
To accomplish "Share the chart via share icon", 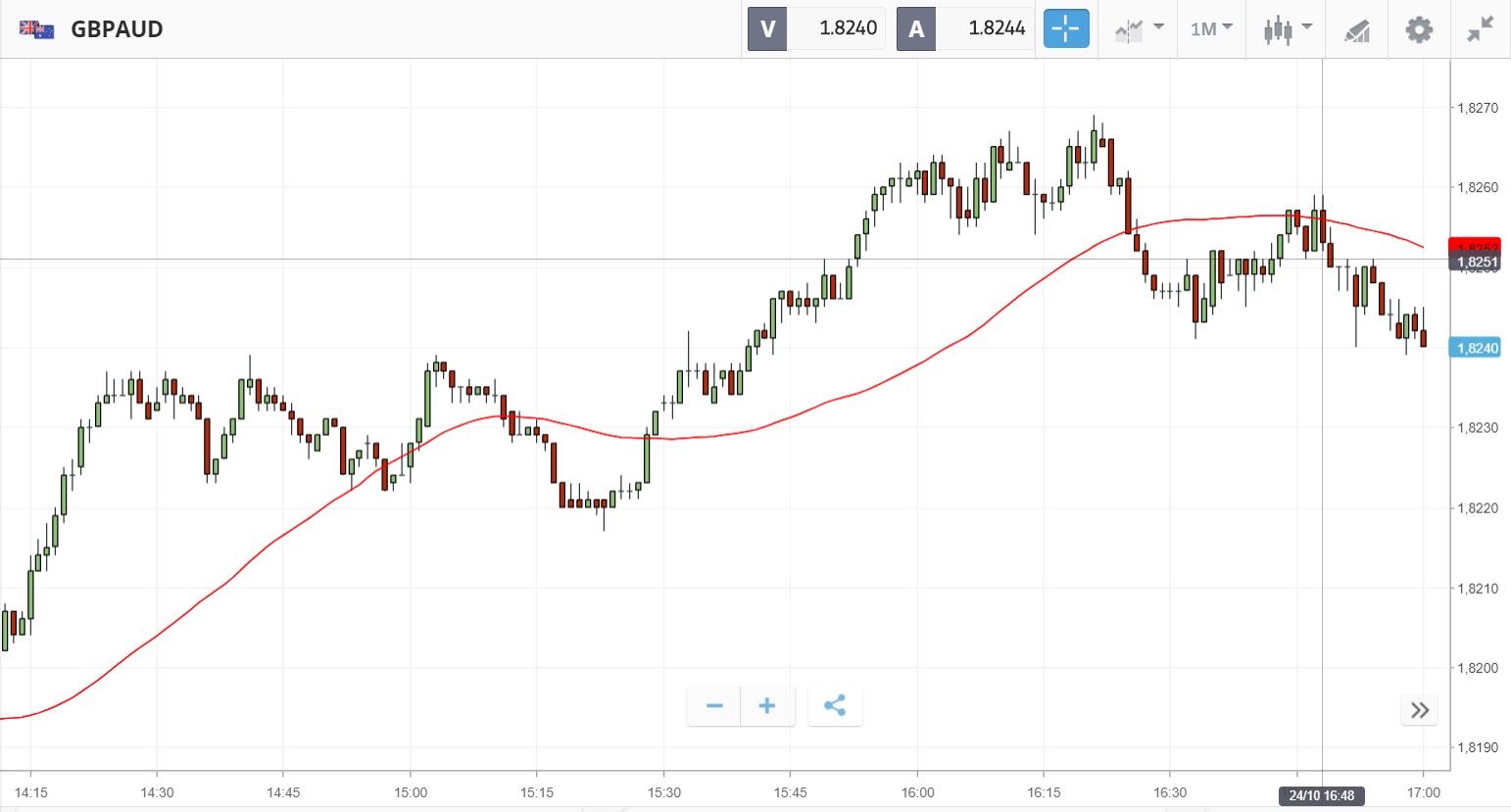I will click(x=835, y=706).
